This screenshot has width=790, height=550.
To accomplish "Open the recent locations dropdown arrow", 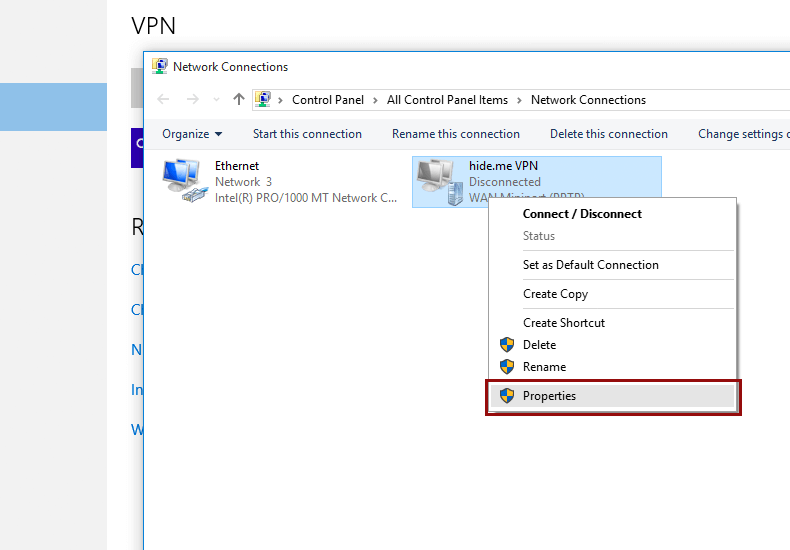I will pos(217,100).
